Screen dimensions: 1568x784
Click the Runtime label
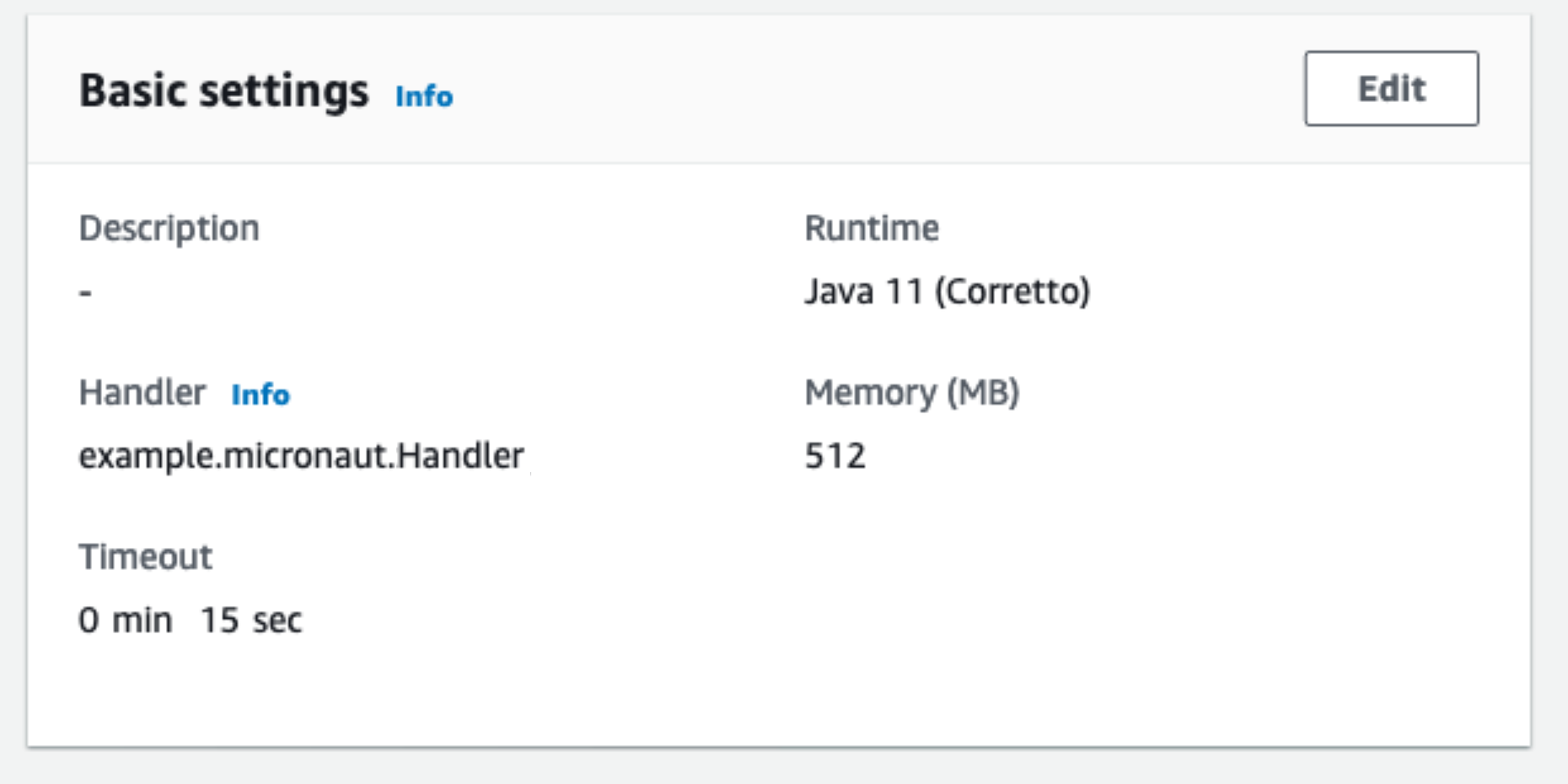tap(872, 228)
